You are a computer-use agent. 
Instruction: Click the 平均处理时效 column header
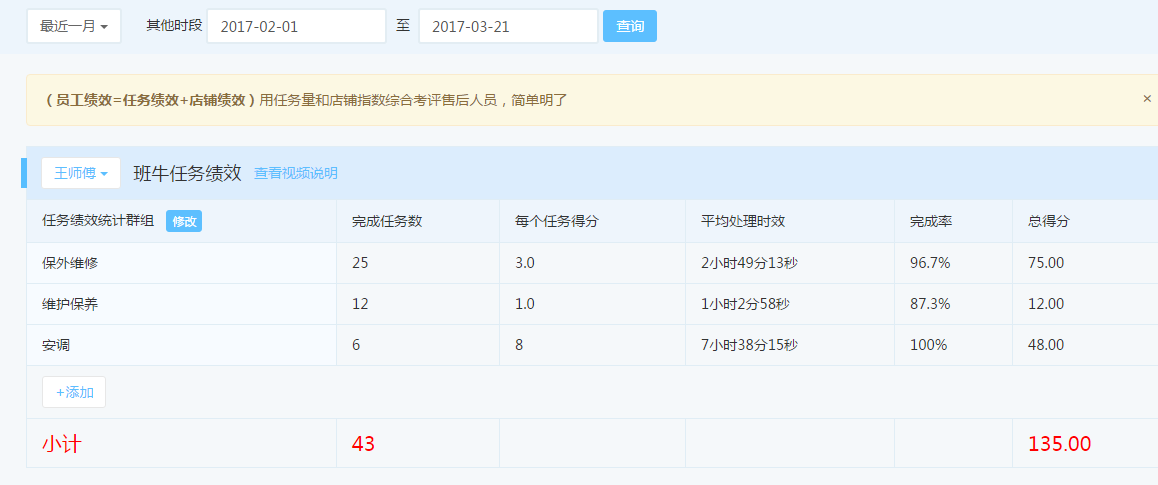coord(743,221)
